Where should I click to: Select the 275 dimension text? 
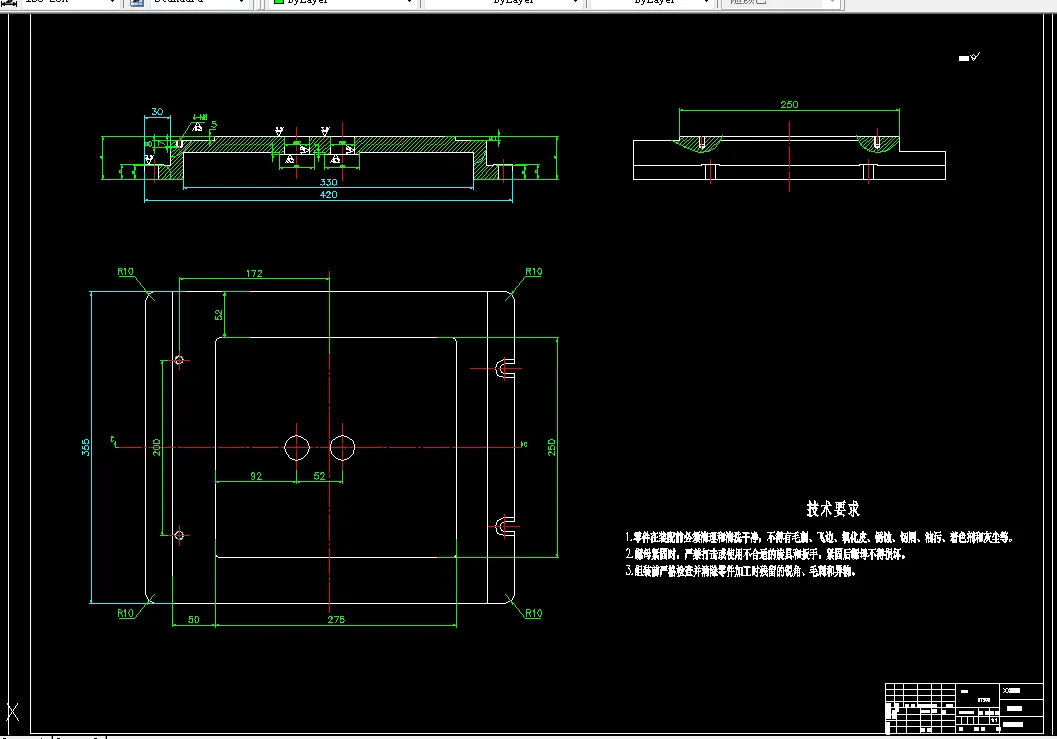click(336, 619)
